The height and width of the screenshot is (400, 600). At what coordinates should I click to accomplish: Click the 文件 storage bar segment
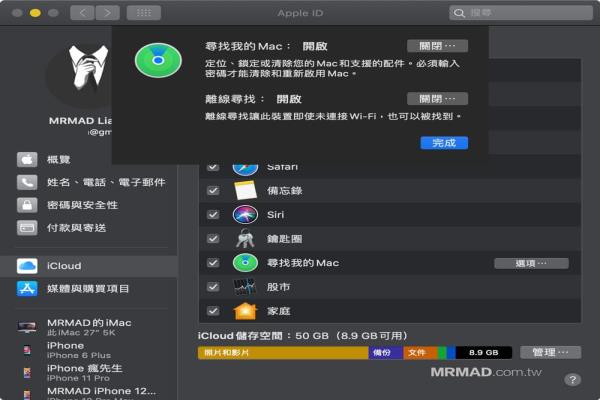420,353
